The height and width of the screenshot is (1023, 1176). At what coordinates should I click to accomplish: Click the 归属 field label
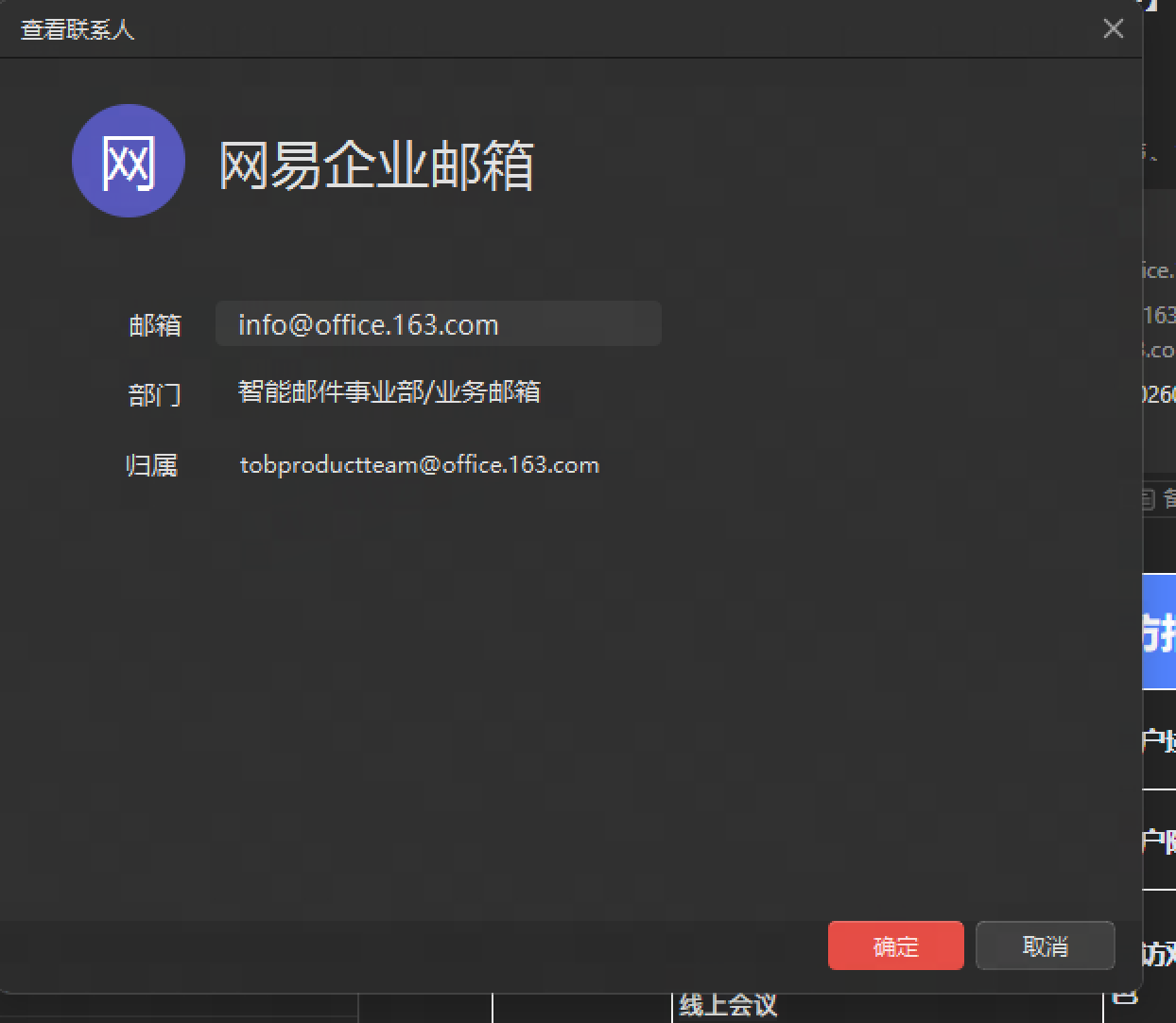[x=152, y=465]
